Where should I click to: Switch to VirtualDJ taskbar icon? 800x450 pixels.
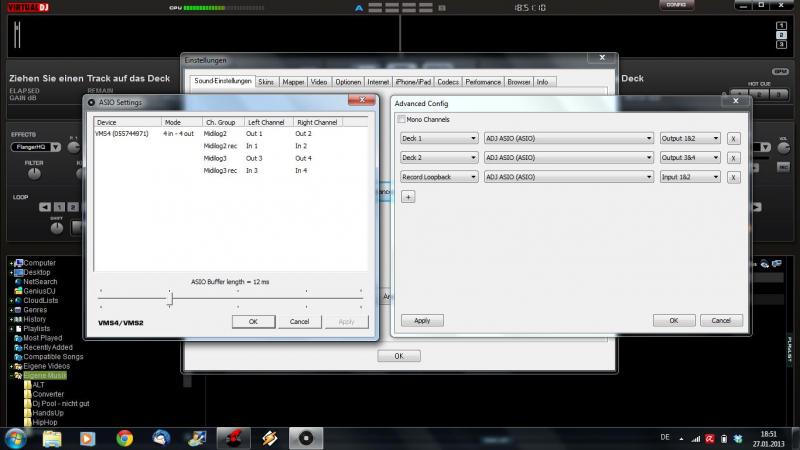click(233, 438)
